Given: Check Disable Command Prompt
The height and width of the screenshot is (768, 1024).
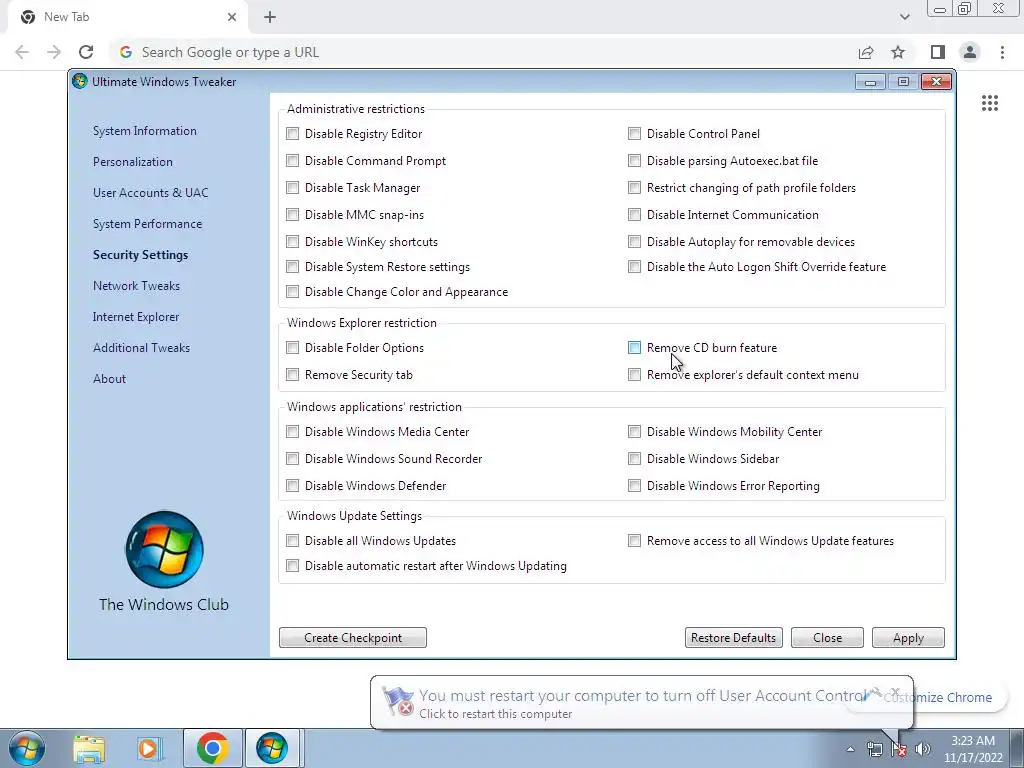Looking at the screenshot, I should point(293,161).
